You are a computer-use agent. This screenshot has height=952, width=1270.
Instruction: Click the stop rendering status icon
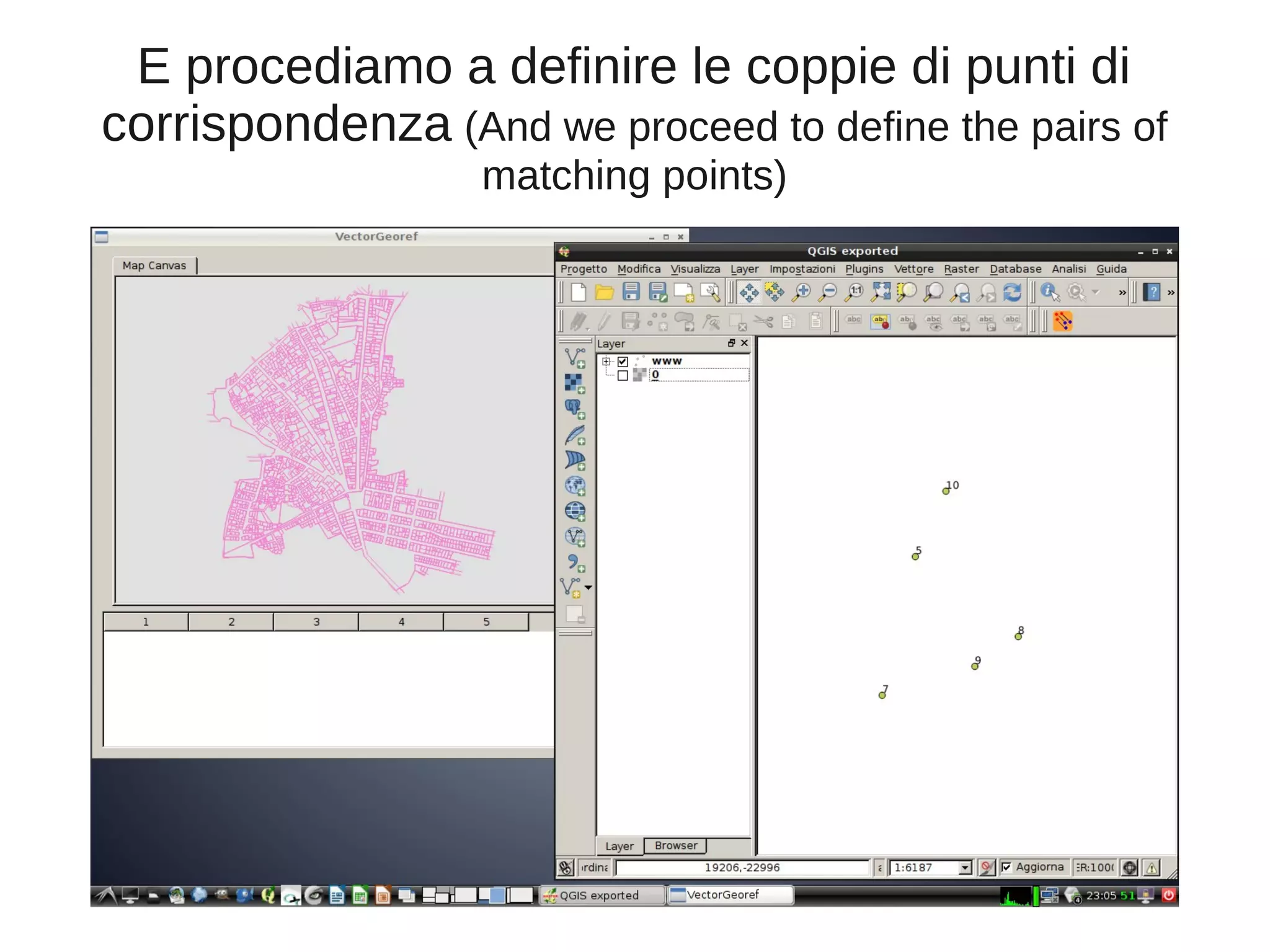pos(986,867)
